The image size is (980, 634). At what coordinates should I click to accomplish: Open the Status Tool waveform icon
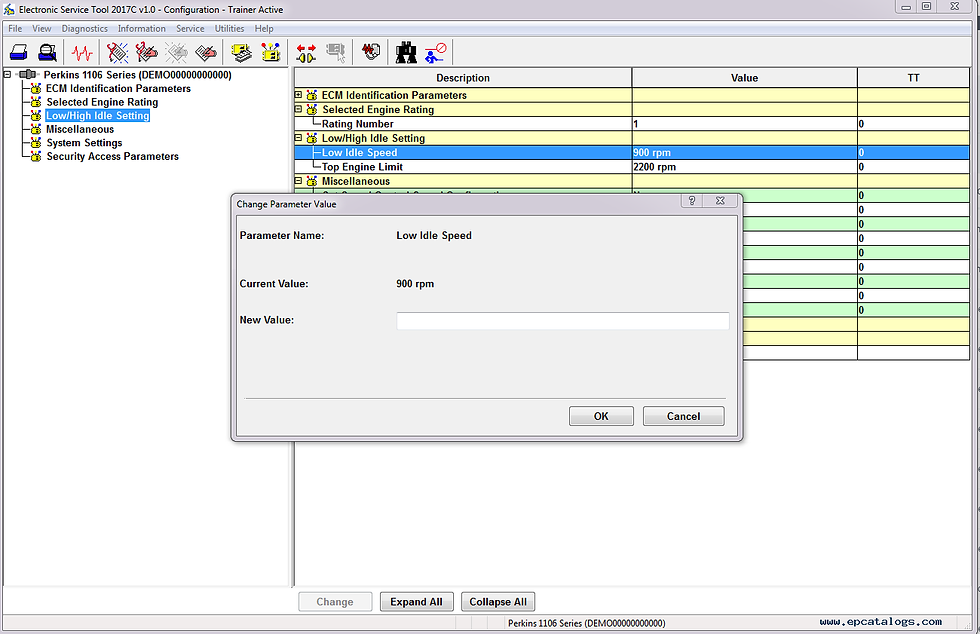pos(82,53)
